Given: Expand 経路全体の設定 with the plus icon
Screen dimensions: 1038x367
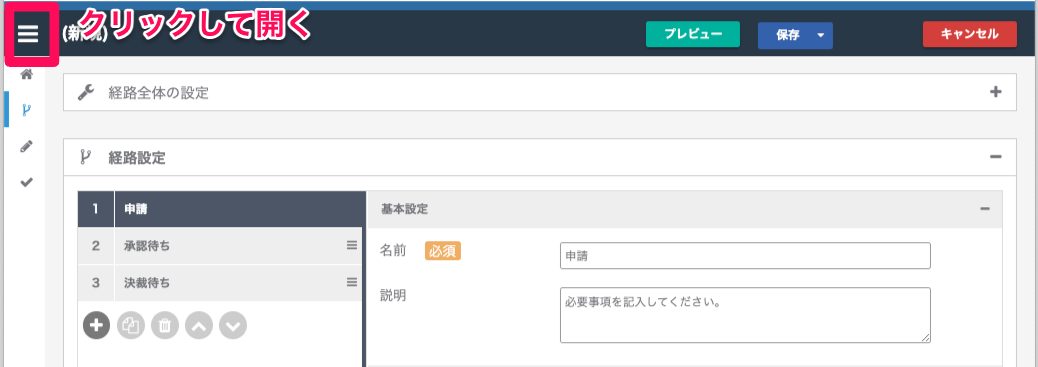Looking at the screenshot, I should click(995, 92).
